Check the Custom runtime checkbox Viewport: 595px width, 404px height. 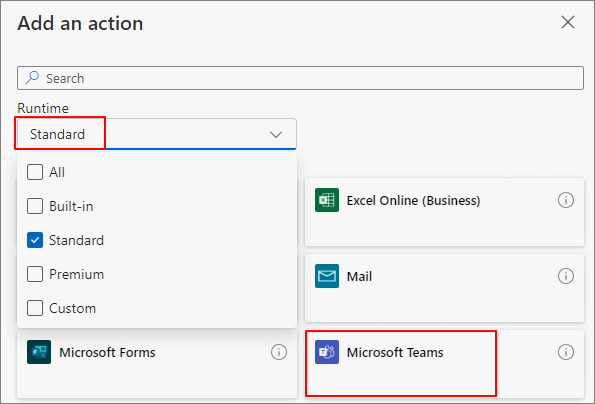pyautogui.click(x=35, y=308)
